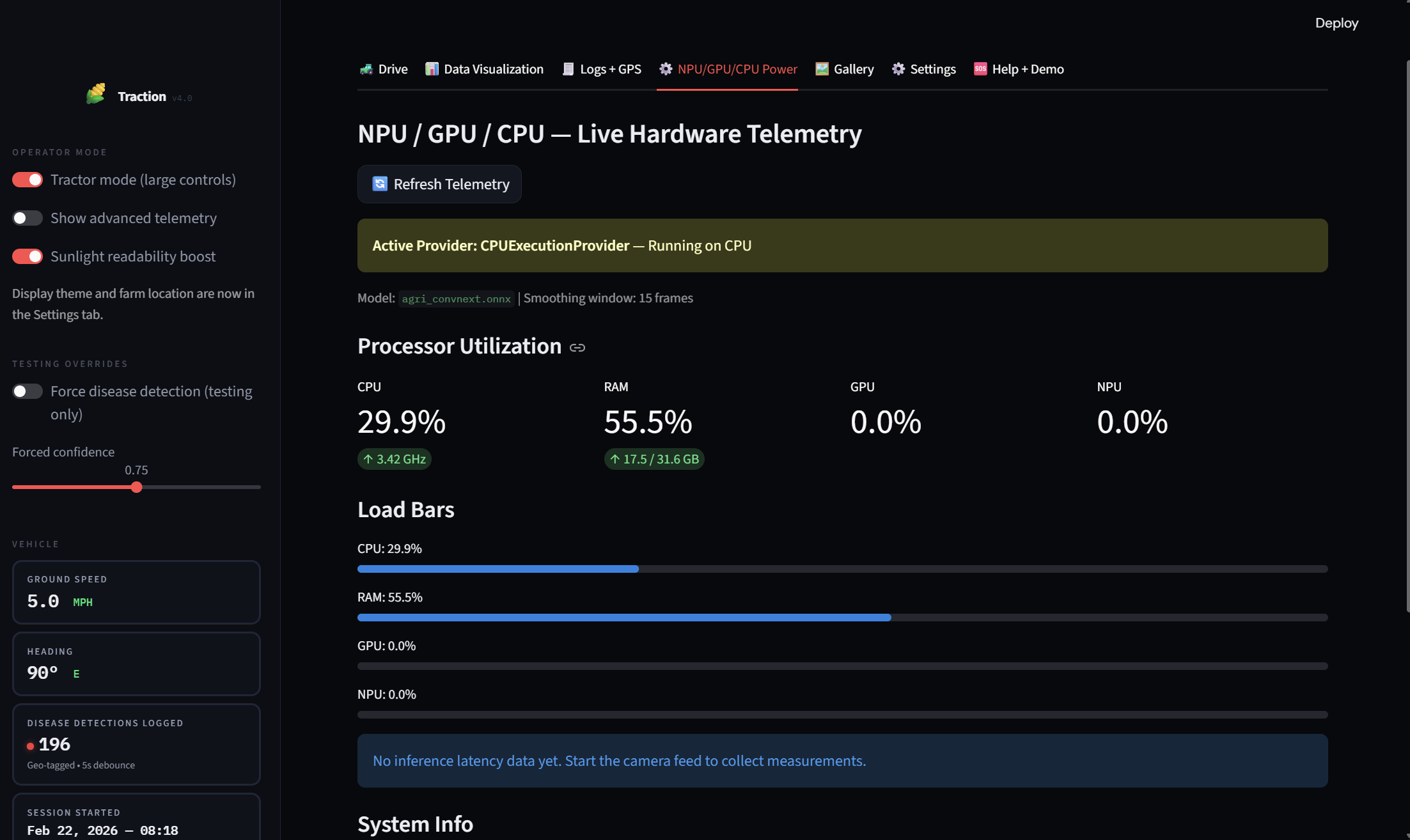This screenshot has width=1410, height=840.
Task: Disable the Tractor mode toggle
Action: point(27,180)
